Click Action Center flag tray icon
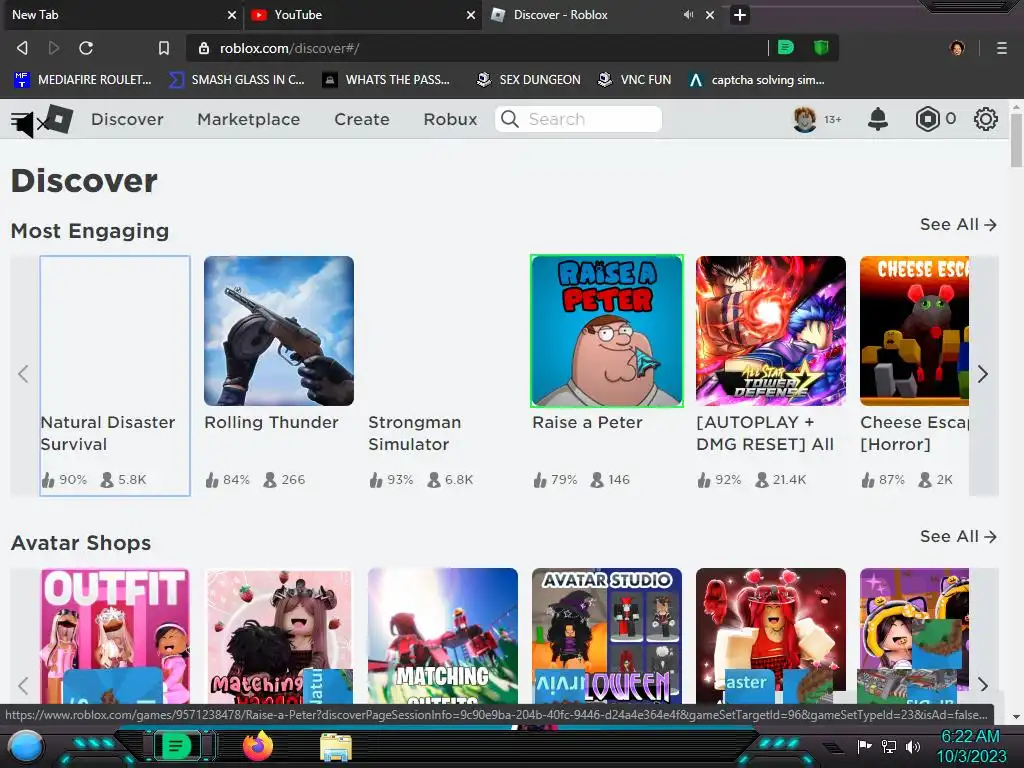This screenshot has width=1024, height=768. click(x=865, y=746)
